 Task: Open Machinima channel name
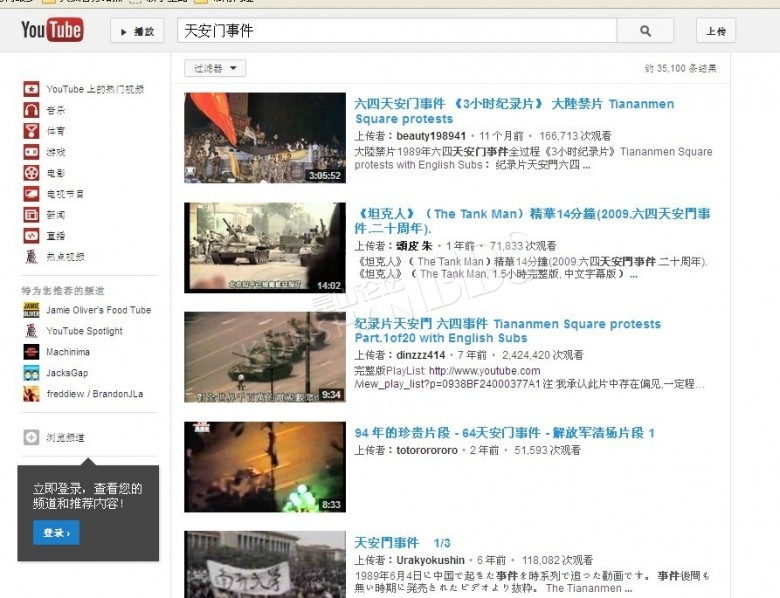pos(68,352)
